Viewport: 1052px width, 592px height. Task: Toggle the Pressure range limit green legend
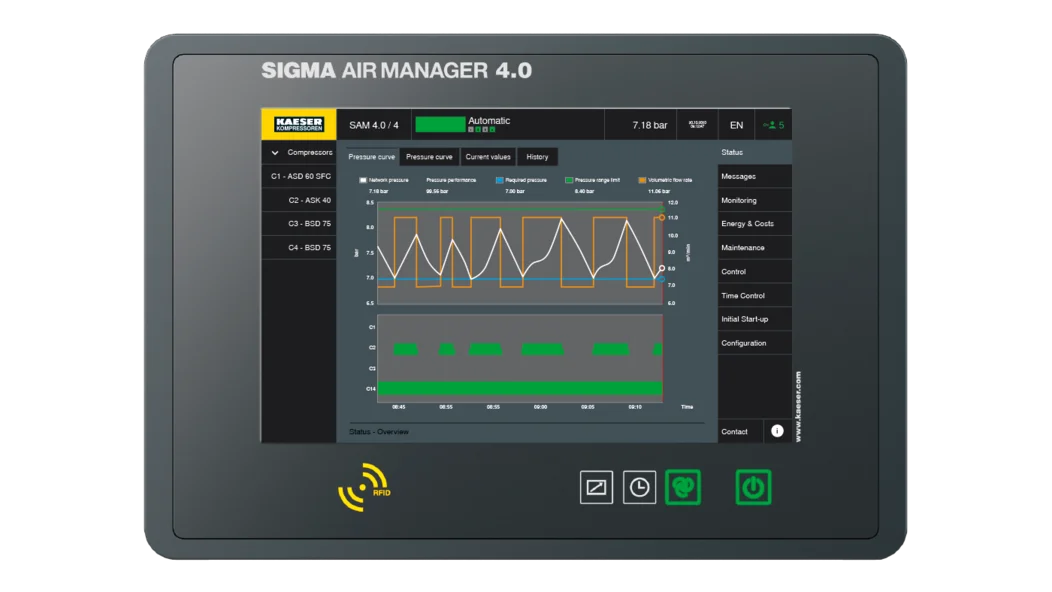tap(569, 180)
